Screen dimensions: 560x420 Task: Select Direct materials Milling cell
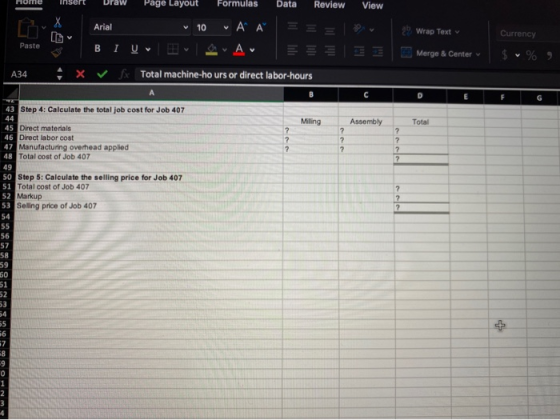[x=311, y=130]
